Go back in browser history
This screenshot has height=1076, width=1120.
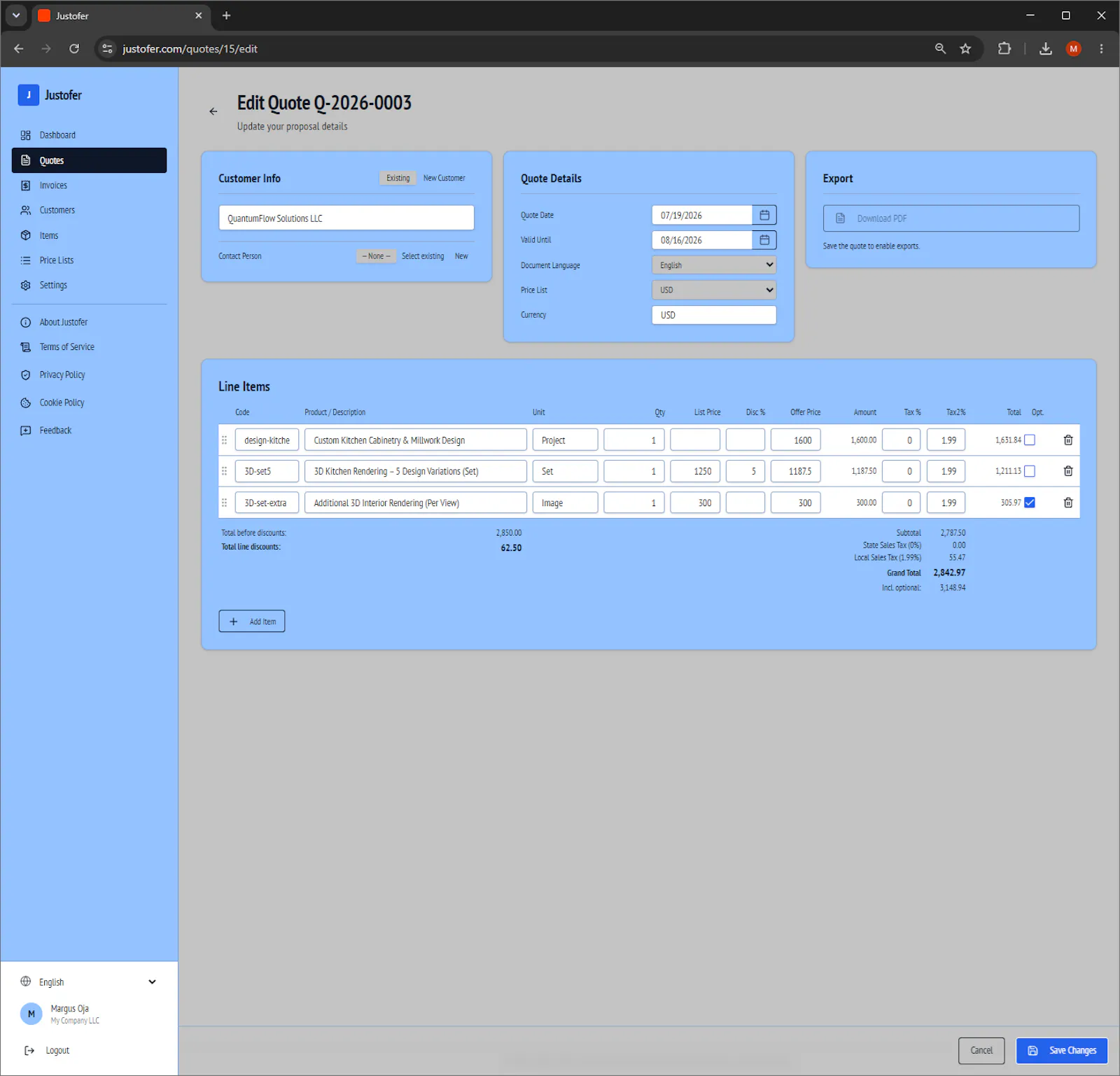tap(19, 48)
